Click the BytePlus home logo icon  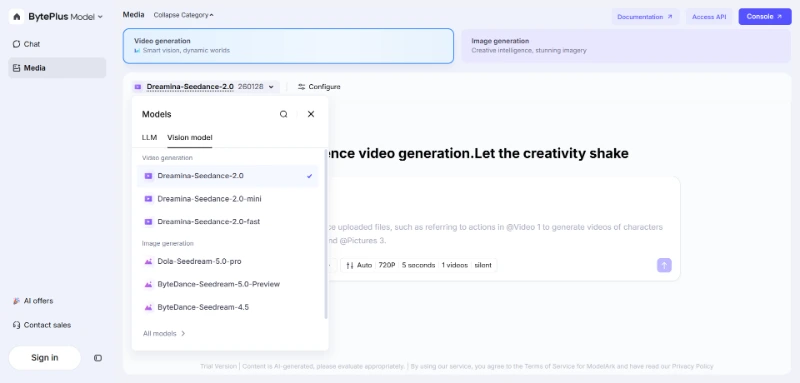click(x=16, y=17)
